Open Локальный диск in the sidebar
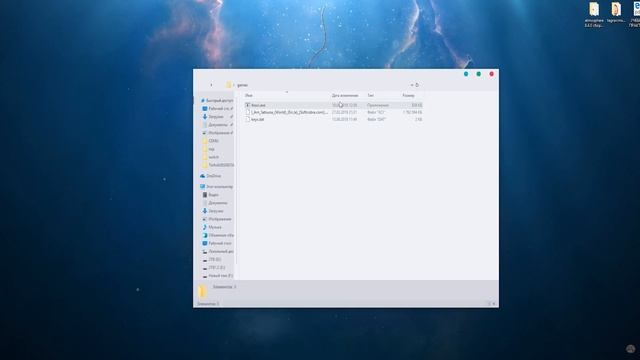The image size is (640, 360). [x=218, y=251]
